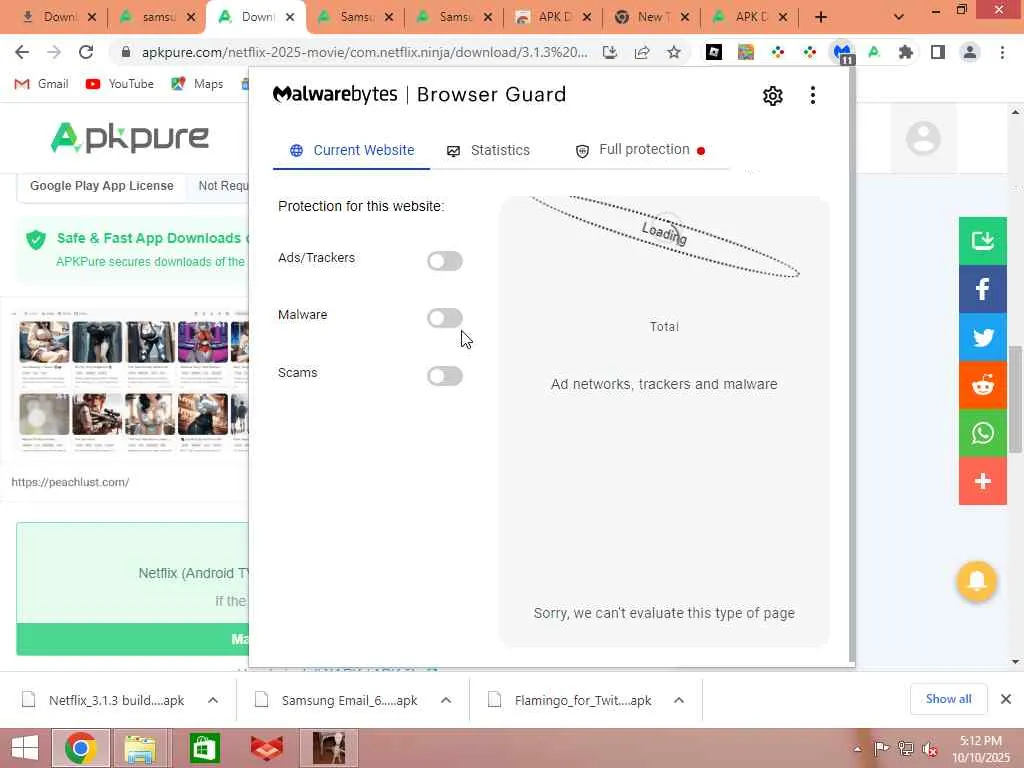
Task: Expand Netflix_3.1.3 apk download options
Action: pyautogui.click(x=213, y=700)
